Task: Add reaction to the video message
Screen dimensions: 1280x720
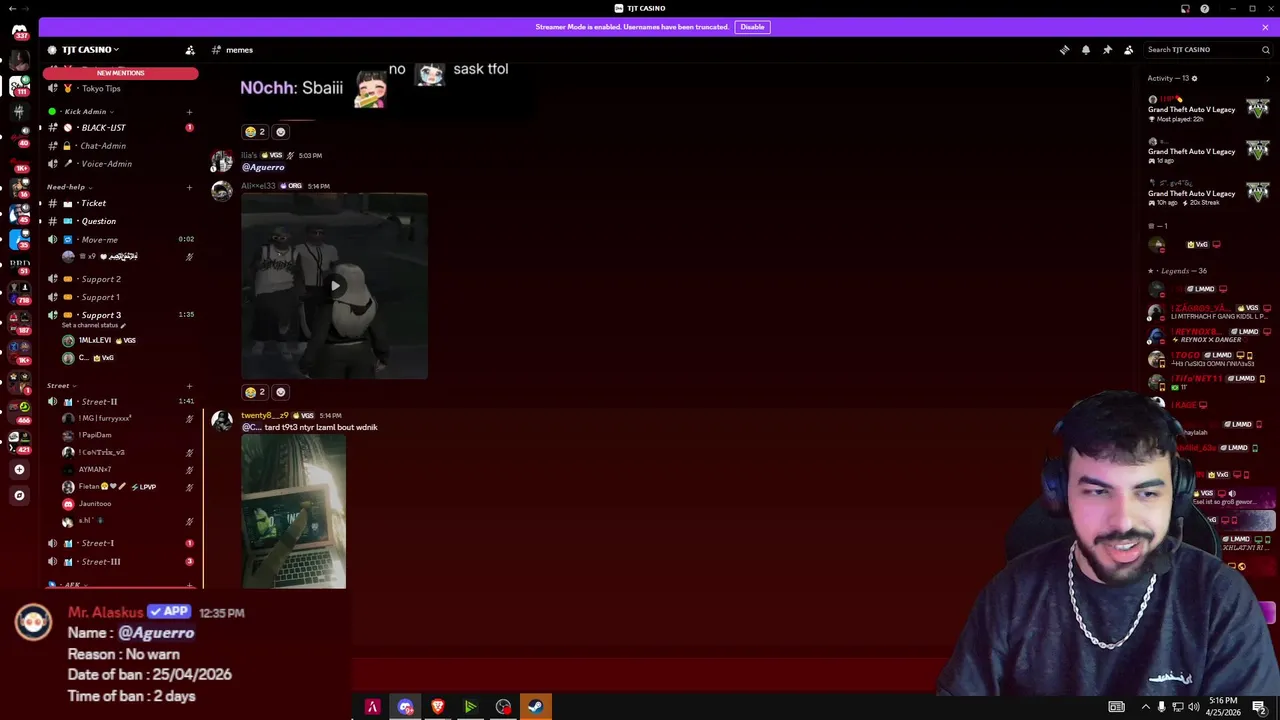Action: click(x=280, y=392)
